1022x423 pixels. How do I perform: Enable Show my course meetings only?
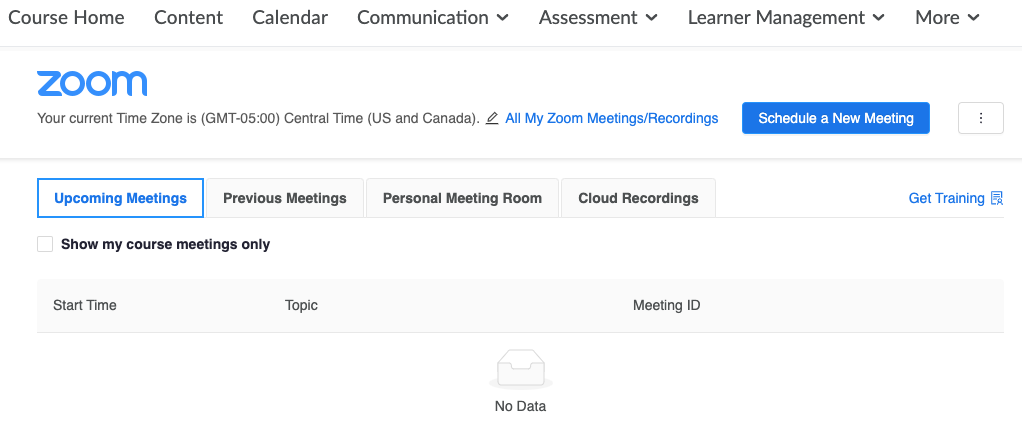(45, 244)
